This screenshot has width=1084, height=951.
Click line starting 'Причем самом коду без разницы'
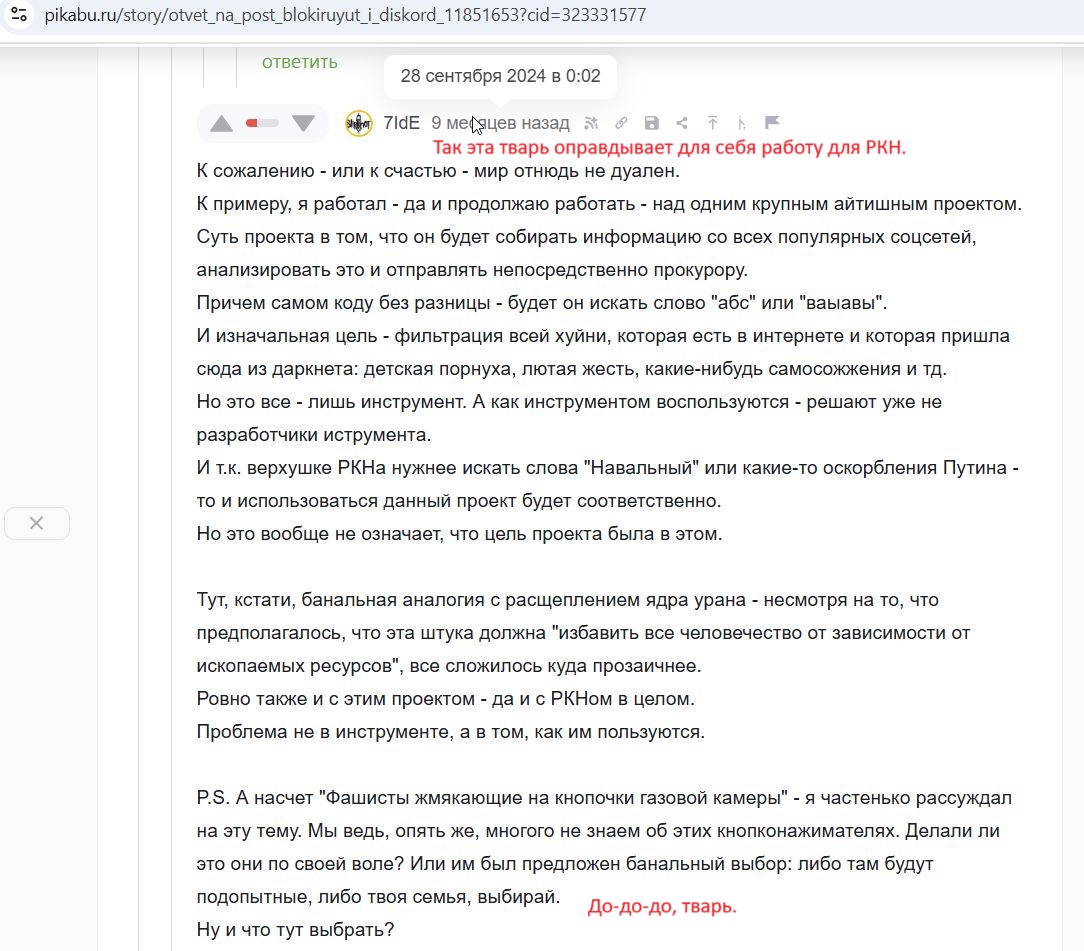(541, 303)
